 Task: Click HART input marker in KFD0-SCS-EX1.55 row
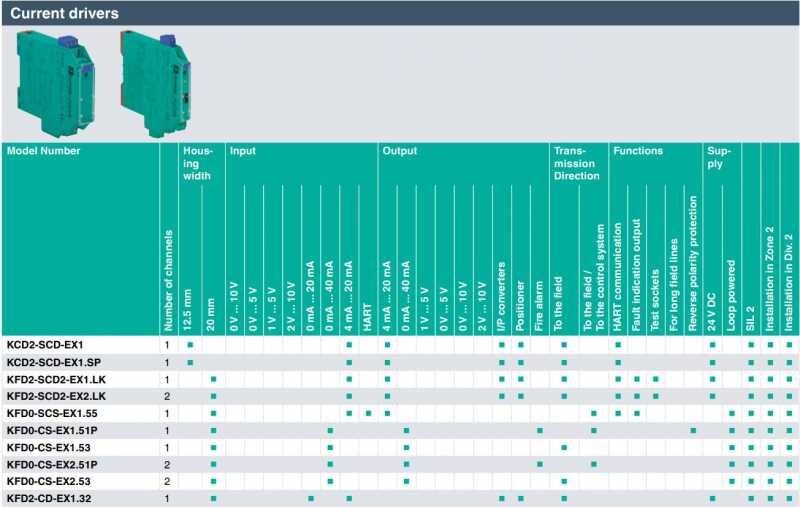368,413
